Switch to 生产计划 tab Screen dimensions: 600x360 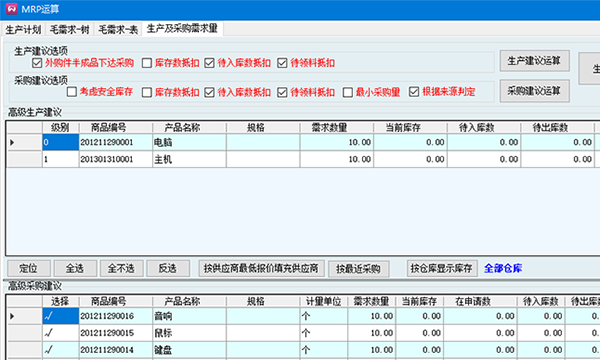tap(23, 29)
